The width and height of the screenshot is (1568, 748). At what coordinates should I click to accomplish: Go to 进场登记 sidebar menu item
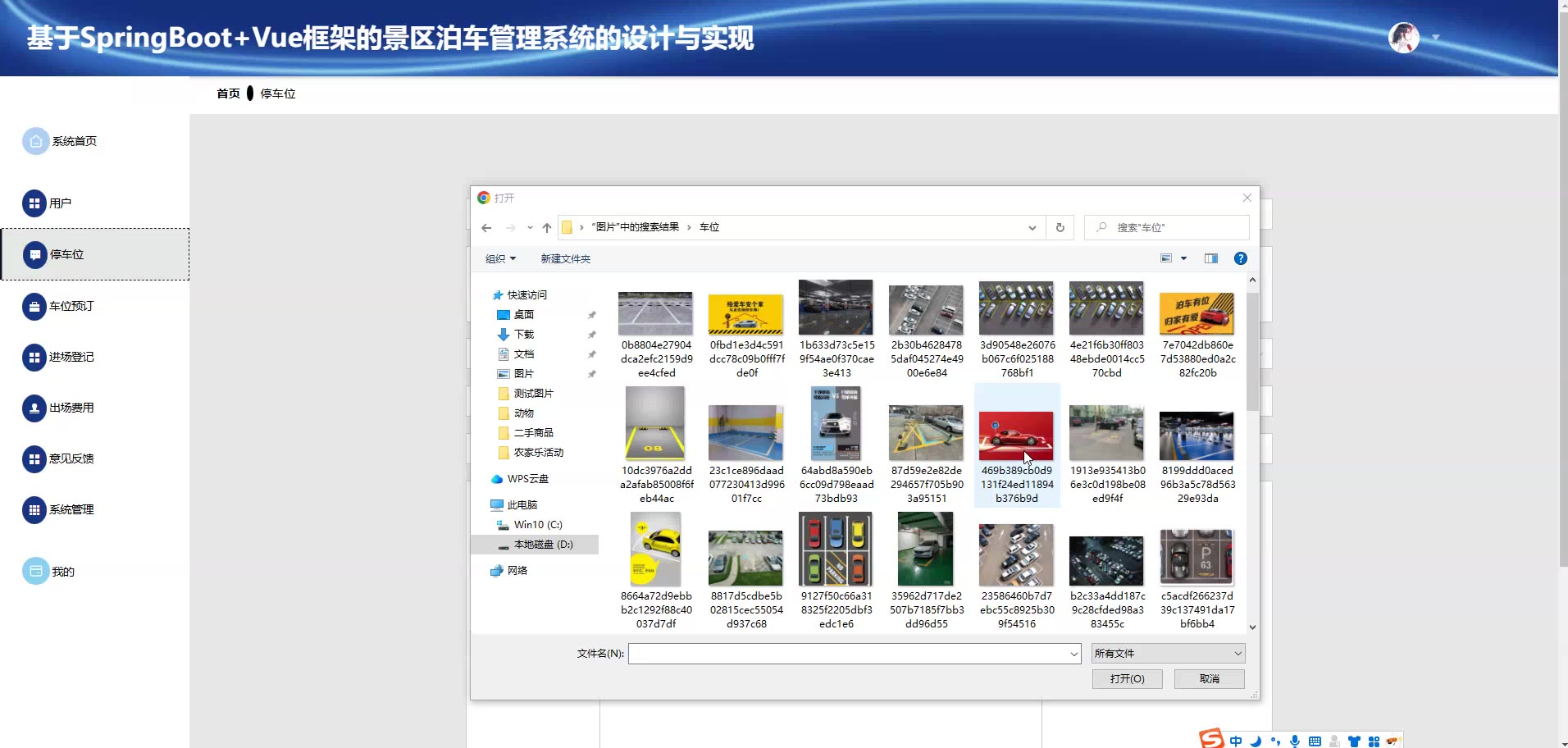pos(71,357)
